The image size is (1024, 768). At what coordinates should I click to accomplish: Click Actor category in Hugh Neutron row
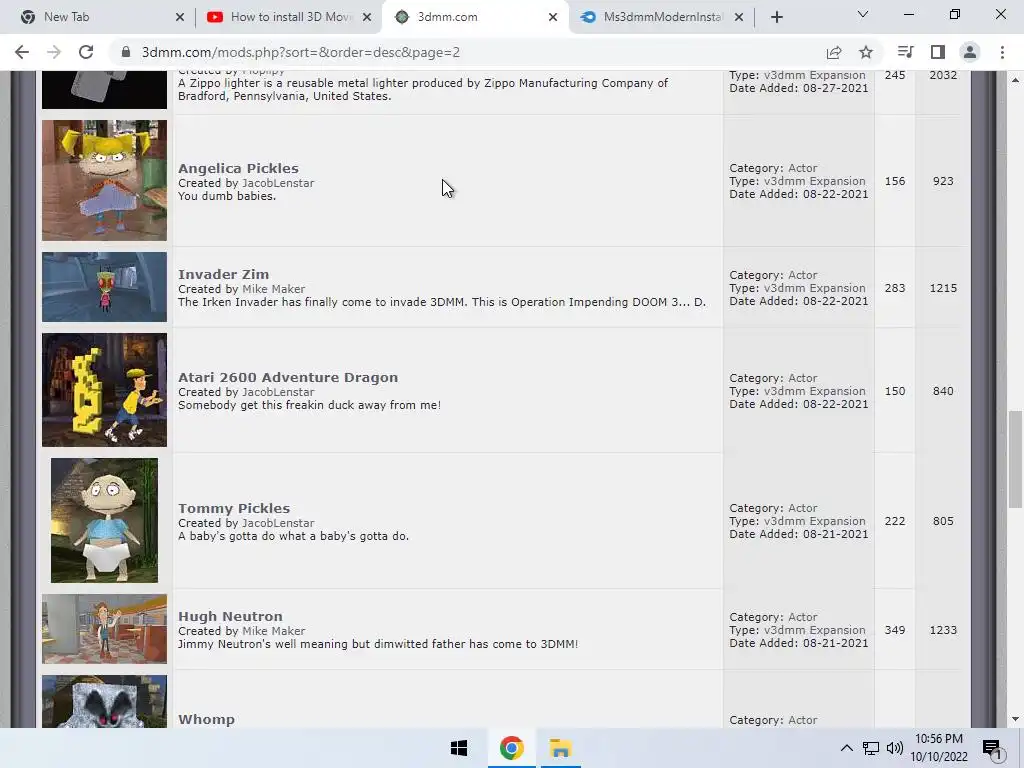click(x=803, y=617)
